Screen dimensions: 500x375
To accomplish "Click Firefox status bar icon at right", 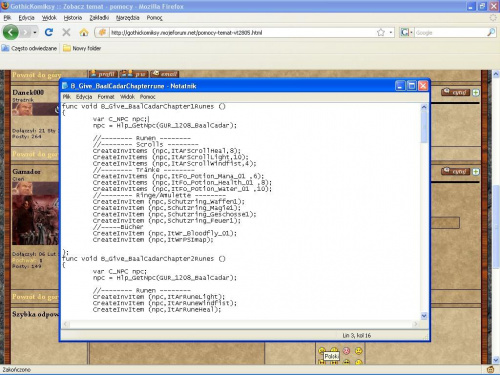I will 490,369.
